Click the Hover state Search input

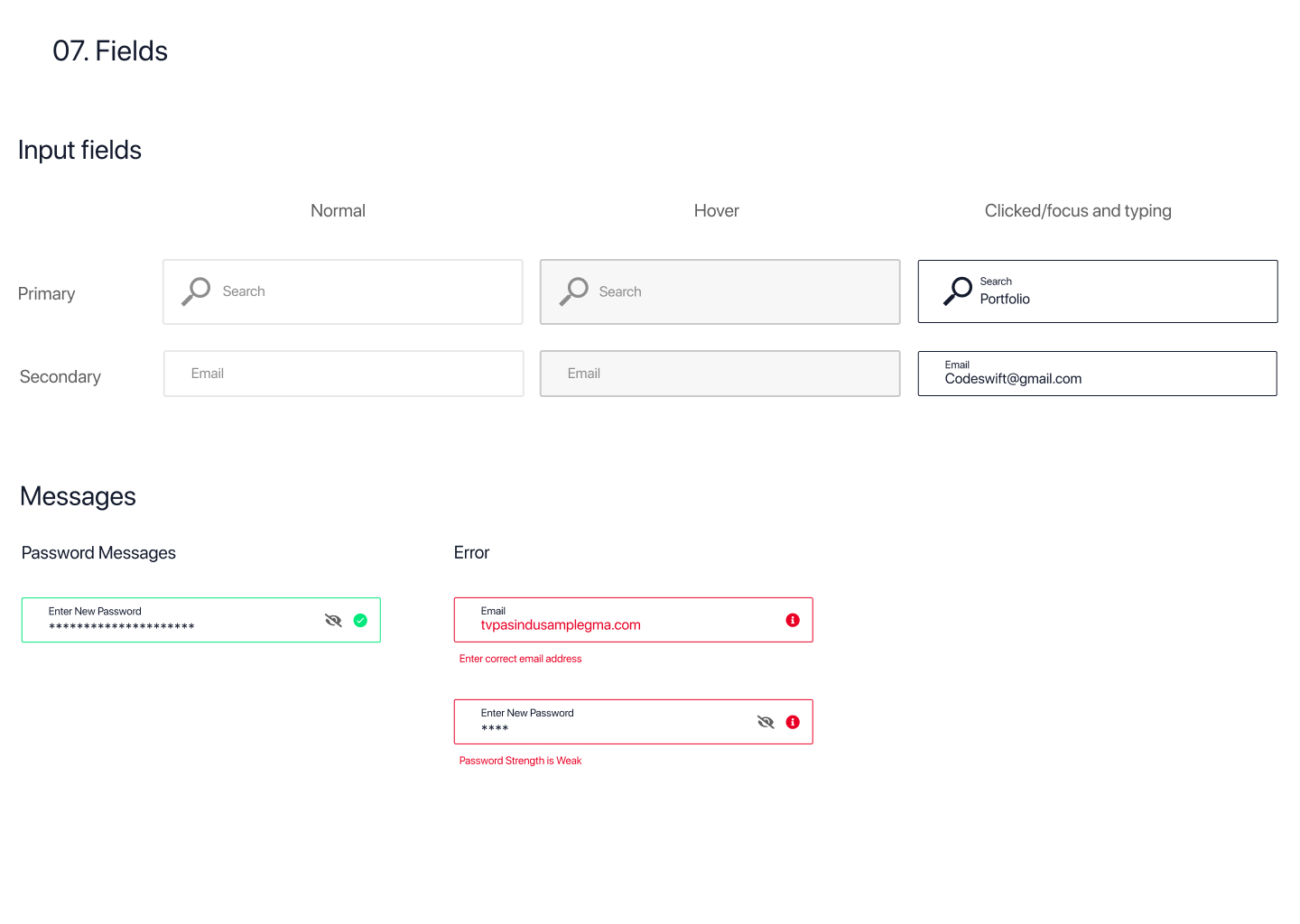740,291
